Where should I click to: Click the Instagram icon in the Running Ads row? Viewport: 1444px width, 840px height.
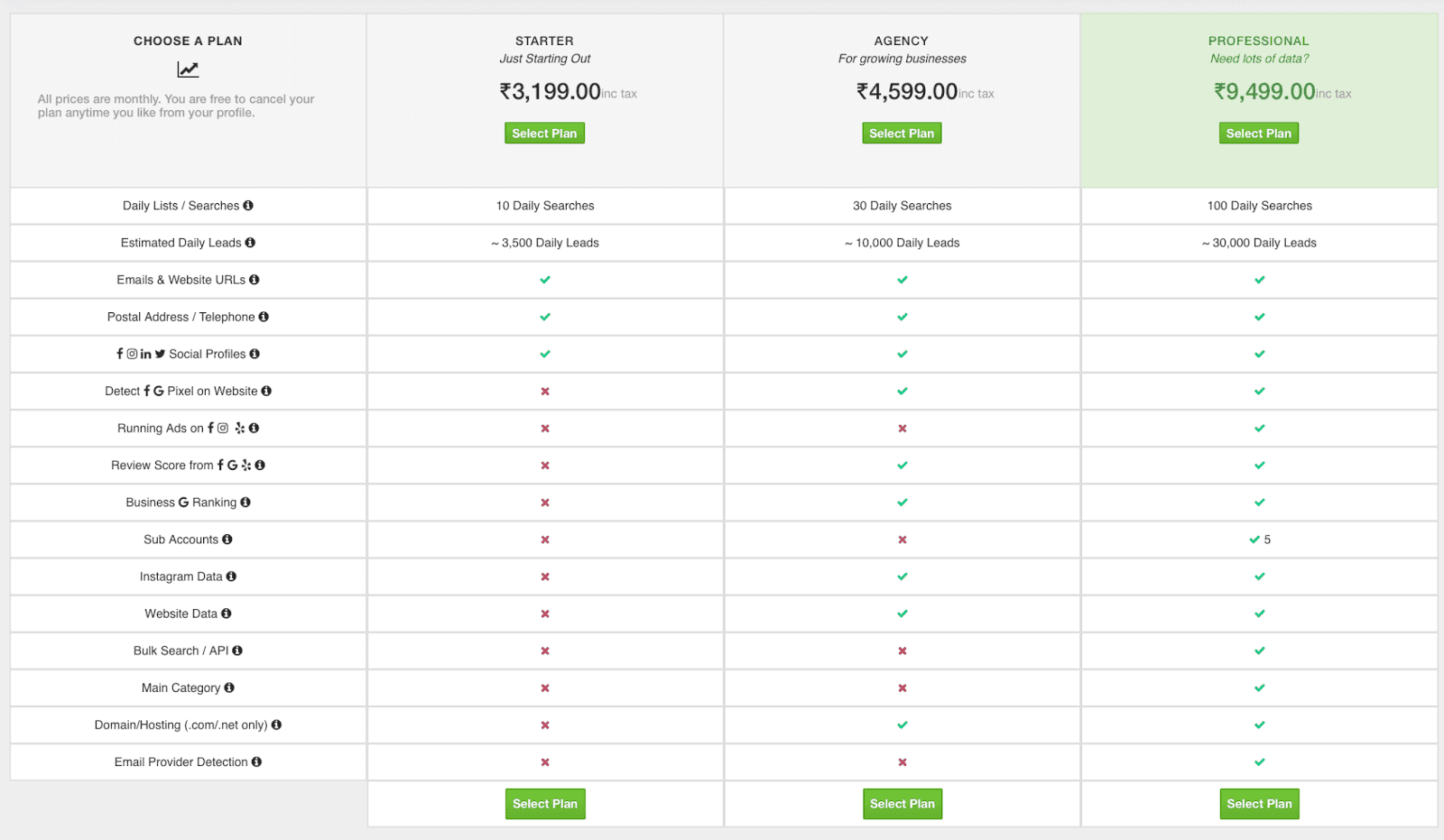223,428
